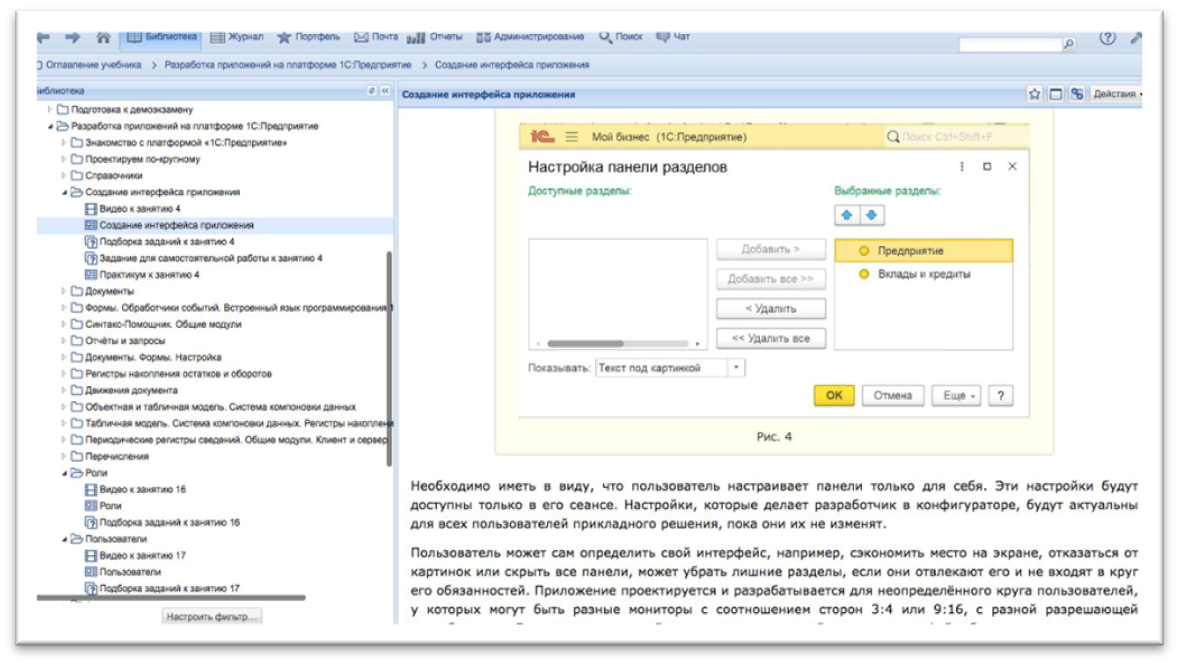Screen dimensions: 1179x665
Task: Click the folder icon of Справочники
Action: point(77,175)
